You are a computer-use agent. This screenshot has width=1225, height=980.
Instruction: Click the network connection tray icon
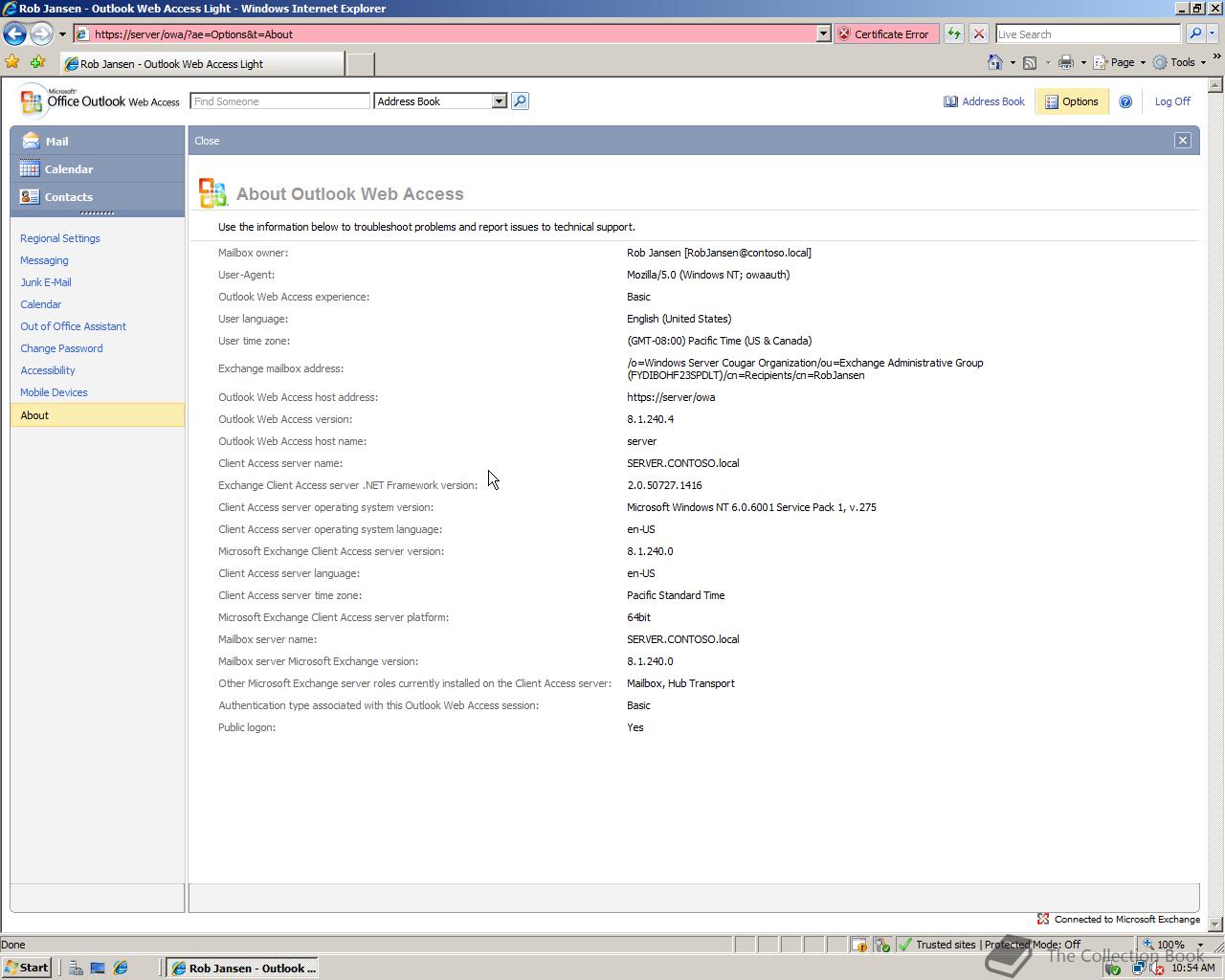pyautogui.click(x=1138, y=968)
